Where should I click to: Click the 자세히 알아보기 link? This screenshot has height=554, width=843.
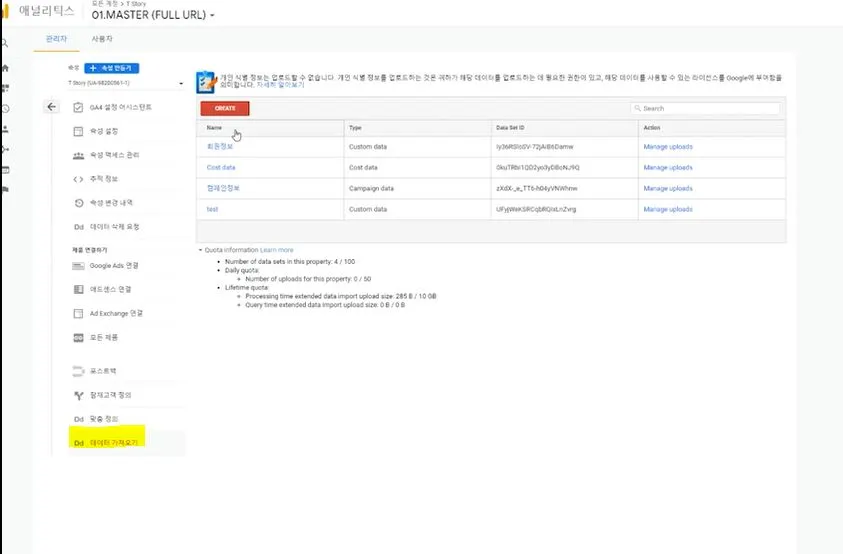tap(280, 85)
